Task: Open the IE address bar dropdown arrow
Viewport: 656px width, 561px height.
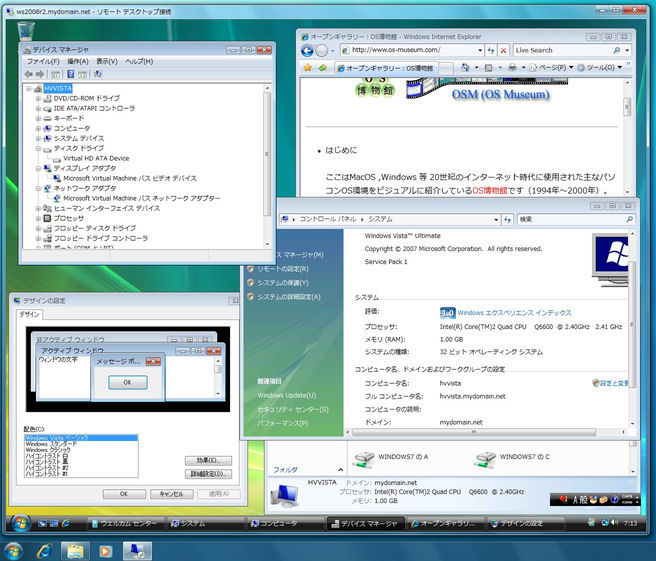Action: [x=480, y=50]
